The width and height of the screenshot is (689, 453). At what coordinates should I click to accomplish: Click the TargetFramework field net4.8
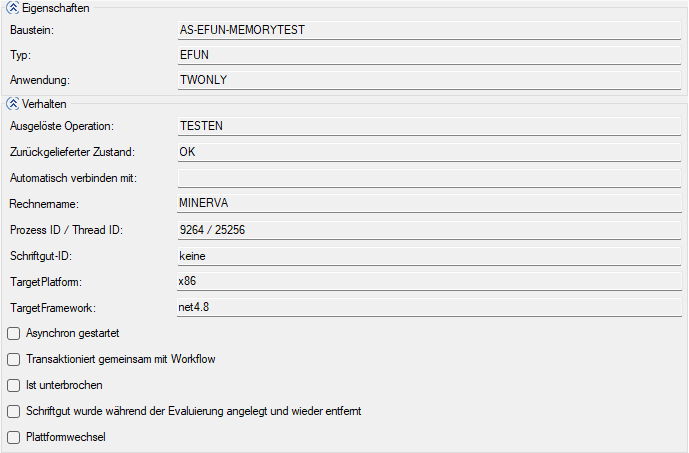pos(430,307)
